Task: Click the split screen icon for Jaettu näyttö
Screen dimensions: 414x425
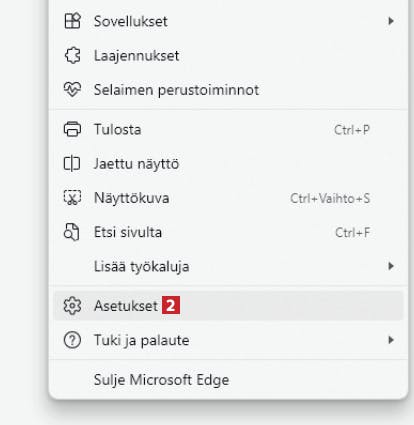Action: point(72,164)
